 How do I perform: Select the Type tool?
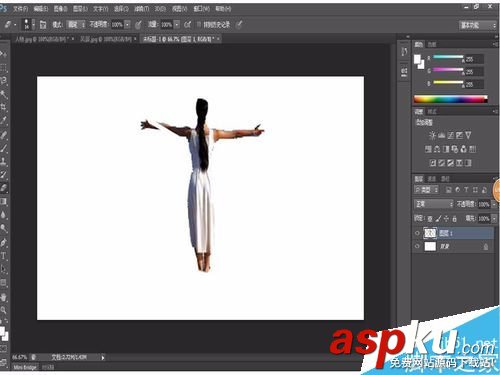3,256
